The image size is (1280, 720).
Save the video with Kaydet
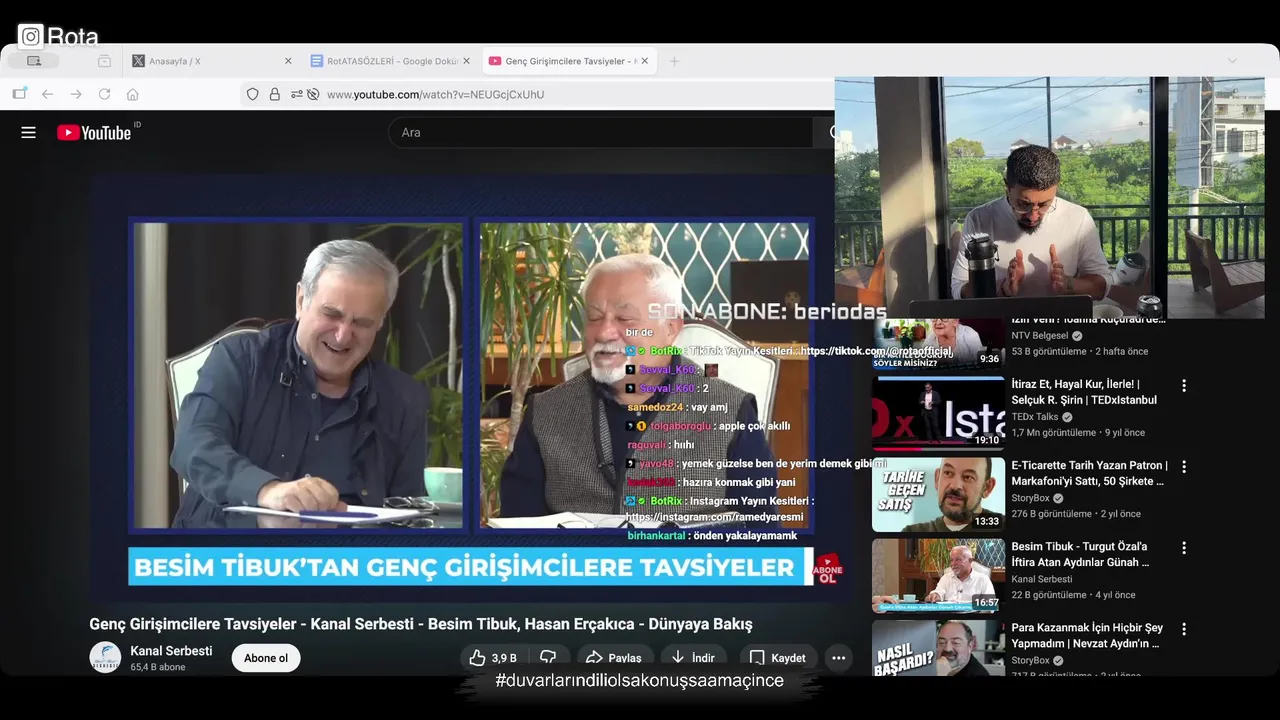click(778, 658)
